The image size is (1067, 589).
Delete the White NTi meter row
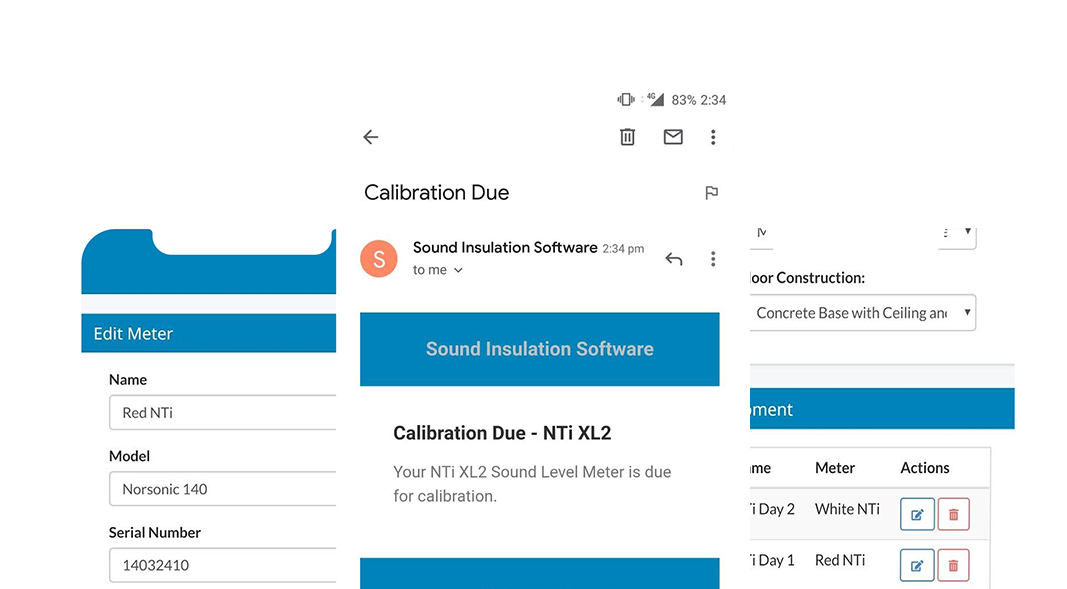[x=953, y=514]
